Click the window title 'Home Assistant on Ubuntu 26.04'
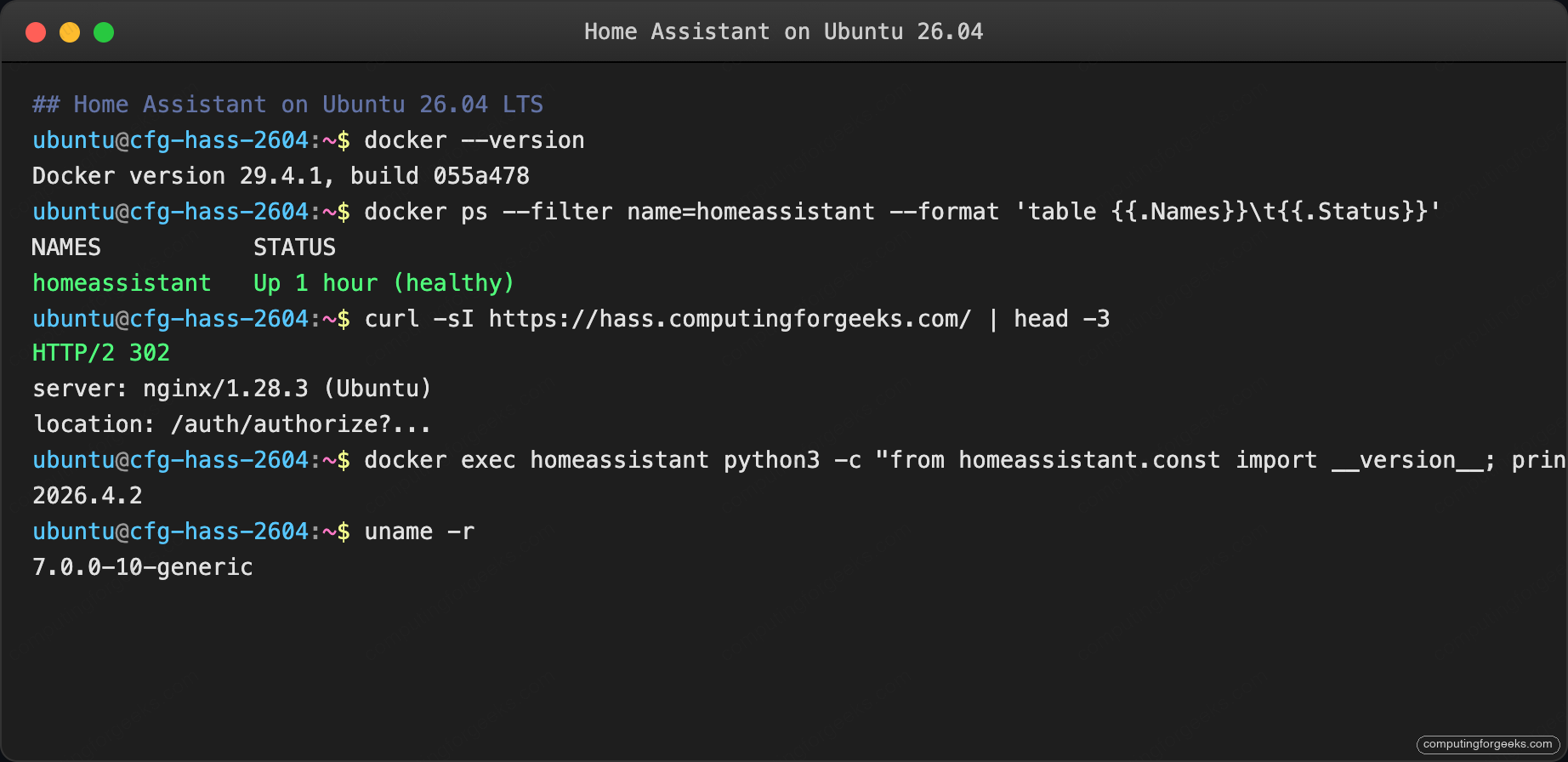 783,32
